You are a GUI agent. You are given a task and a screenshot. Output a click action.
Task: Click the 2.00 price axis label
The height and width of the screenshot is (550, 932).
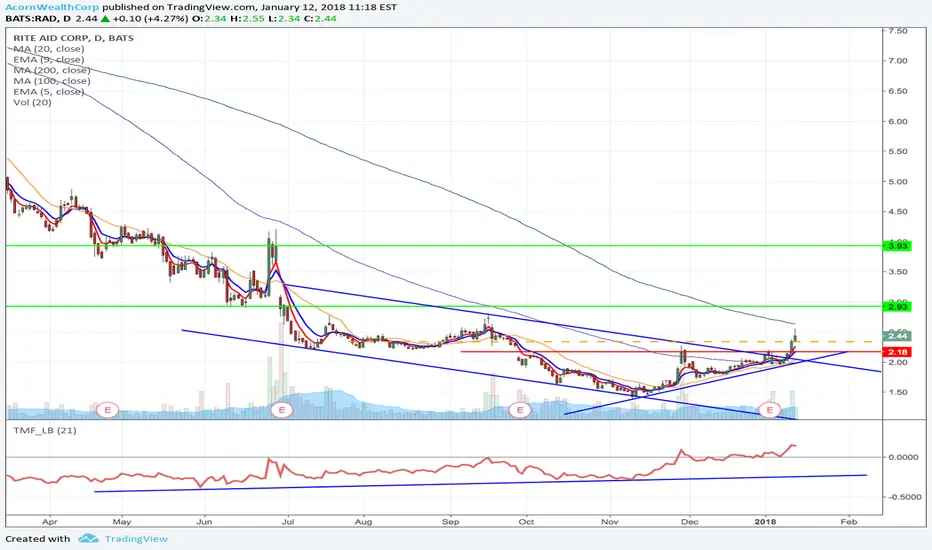tap(898, 362)
